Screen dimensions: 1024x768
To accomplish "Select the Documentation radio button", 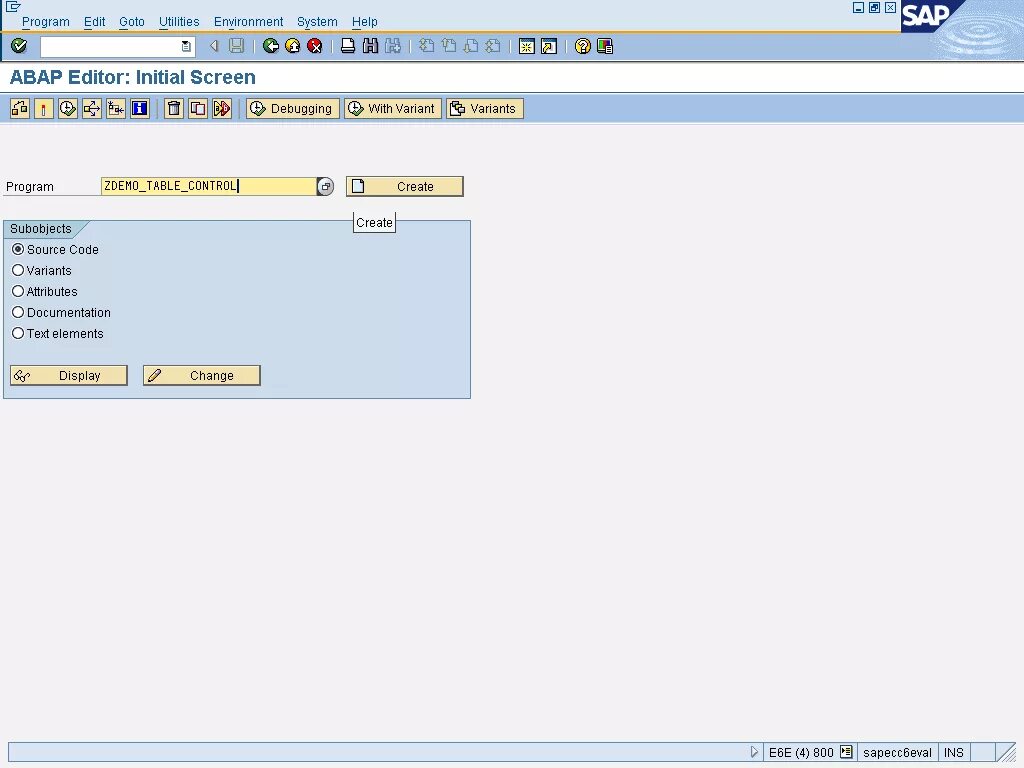I will pyautogui.click(x=18, y=312).
